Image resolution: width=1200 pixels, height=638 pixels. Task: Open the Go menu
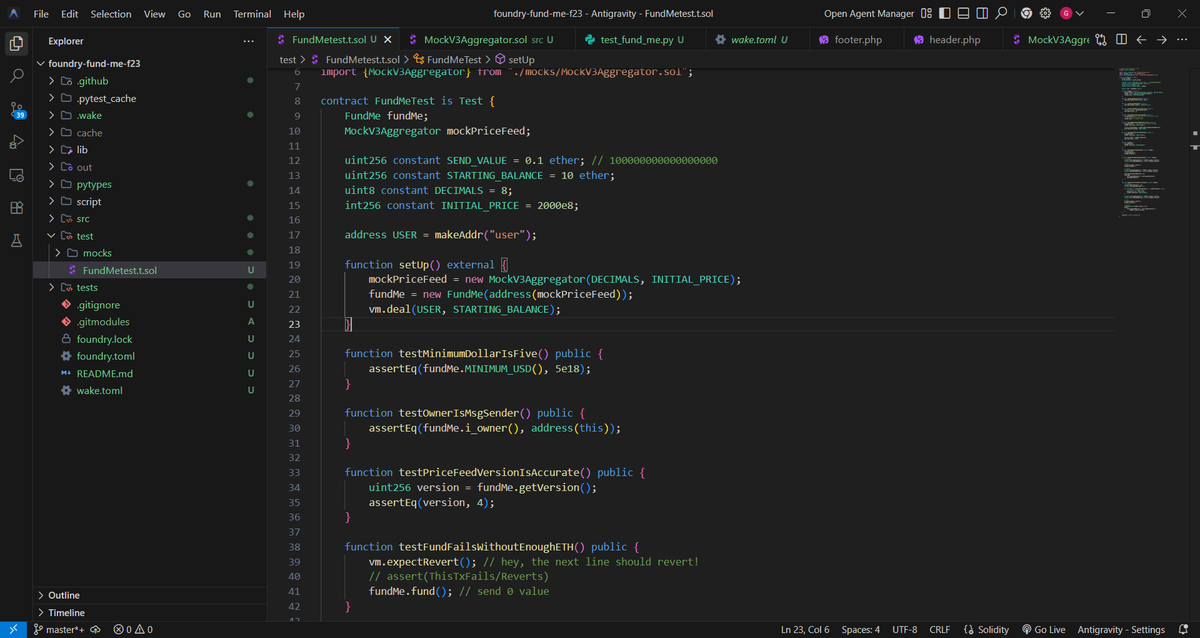(184, 14)
